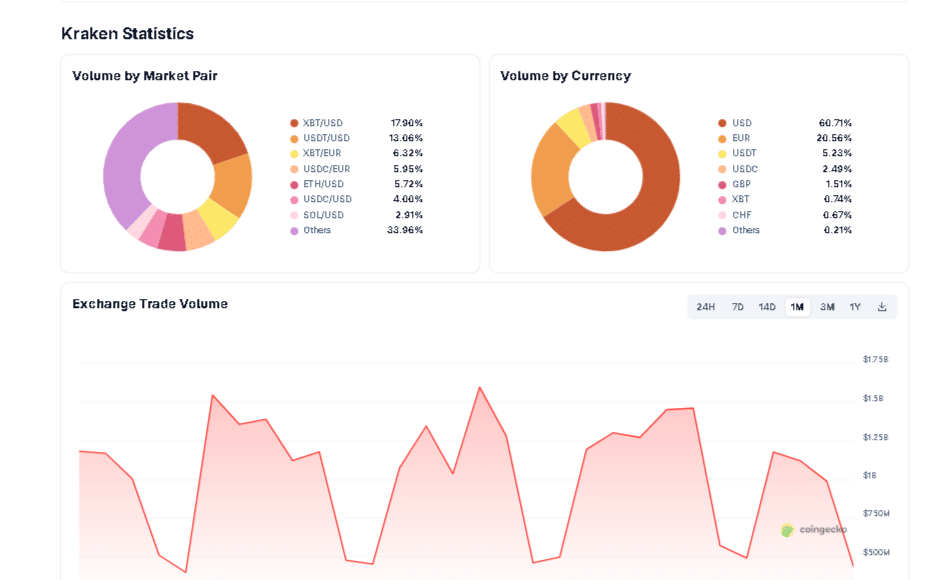This screenshot has width=951, height=580.
Task: Click the EUR legend color dot
Action: click(x=722, y=138)
